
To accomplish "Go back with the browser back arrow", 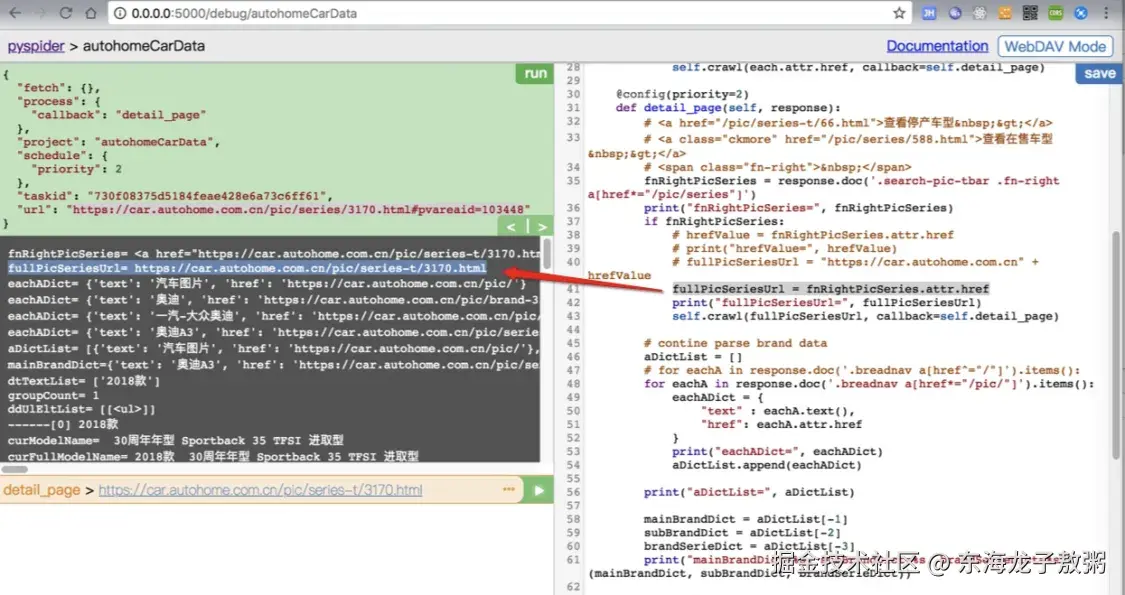I will (x=14, y=13).
